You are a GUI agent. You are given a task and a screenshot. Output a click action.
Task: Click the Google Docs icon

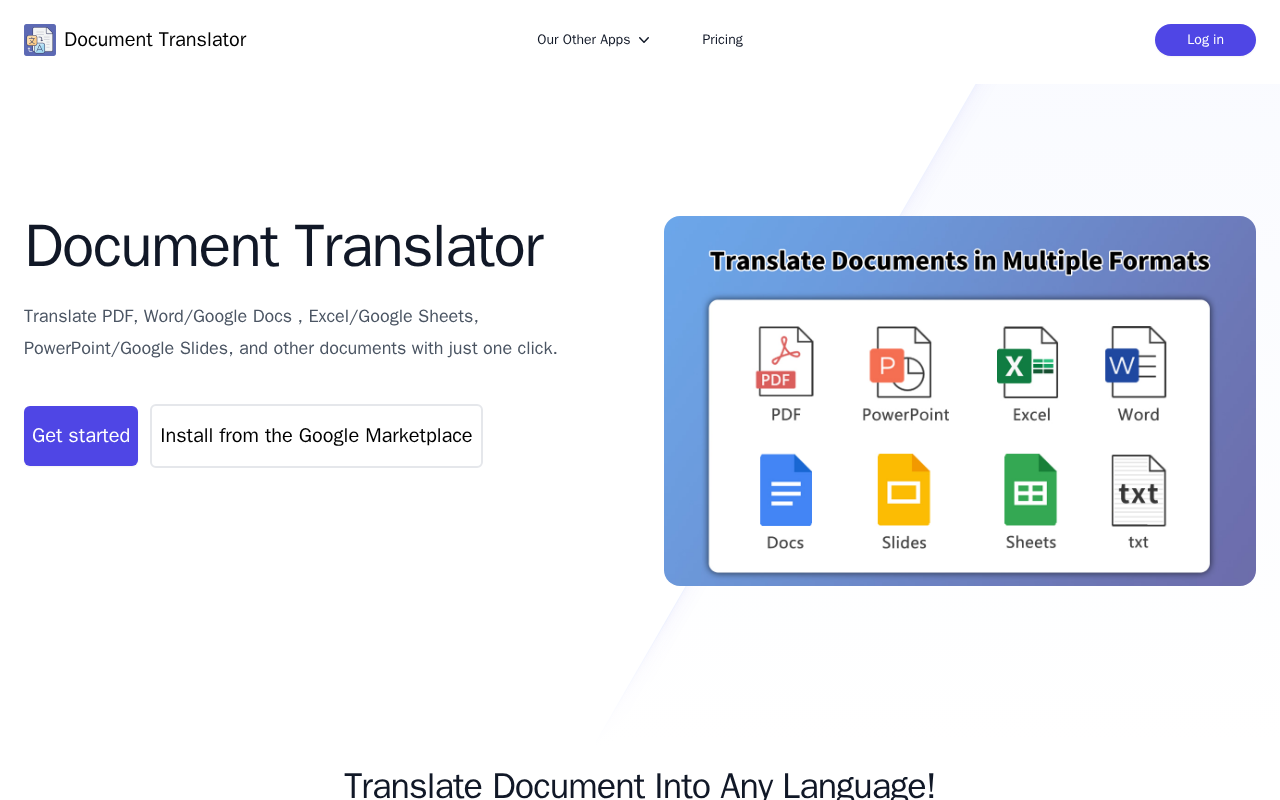coord(786,490)
